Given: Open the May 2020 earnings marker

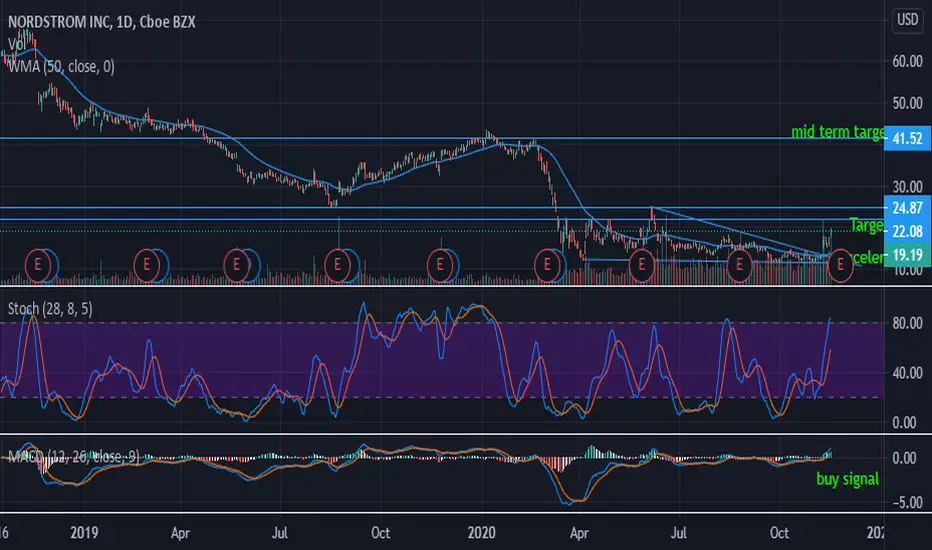Looking at the screenshot, I should click(x=641, y=263).
